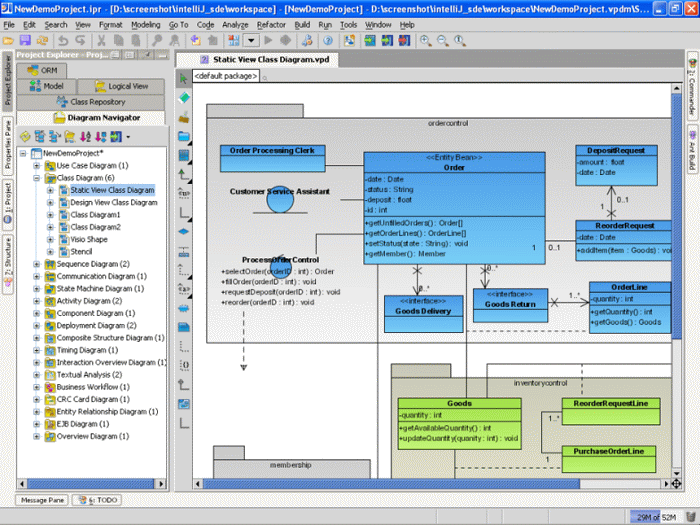Switch to the Model tab
The height and width of the screenshot is (525, 700).
46,86
